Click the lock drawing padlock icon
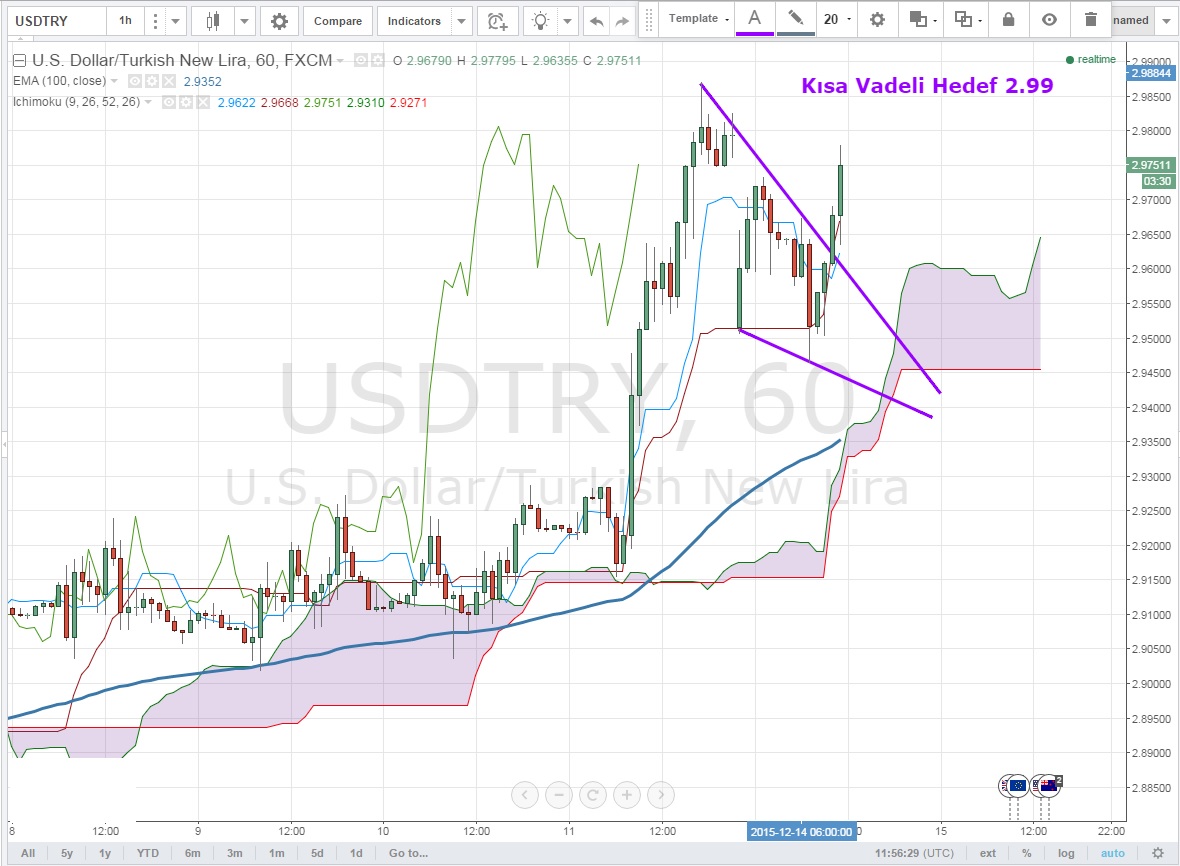 click(x=1008, y=19)
